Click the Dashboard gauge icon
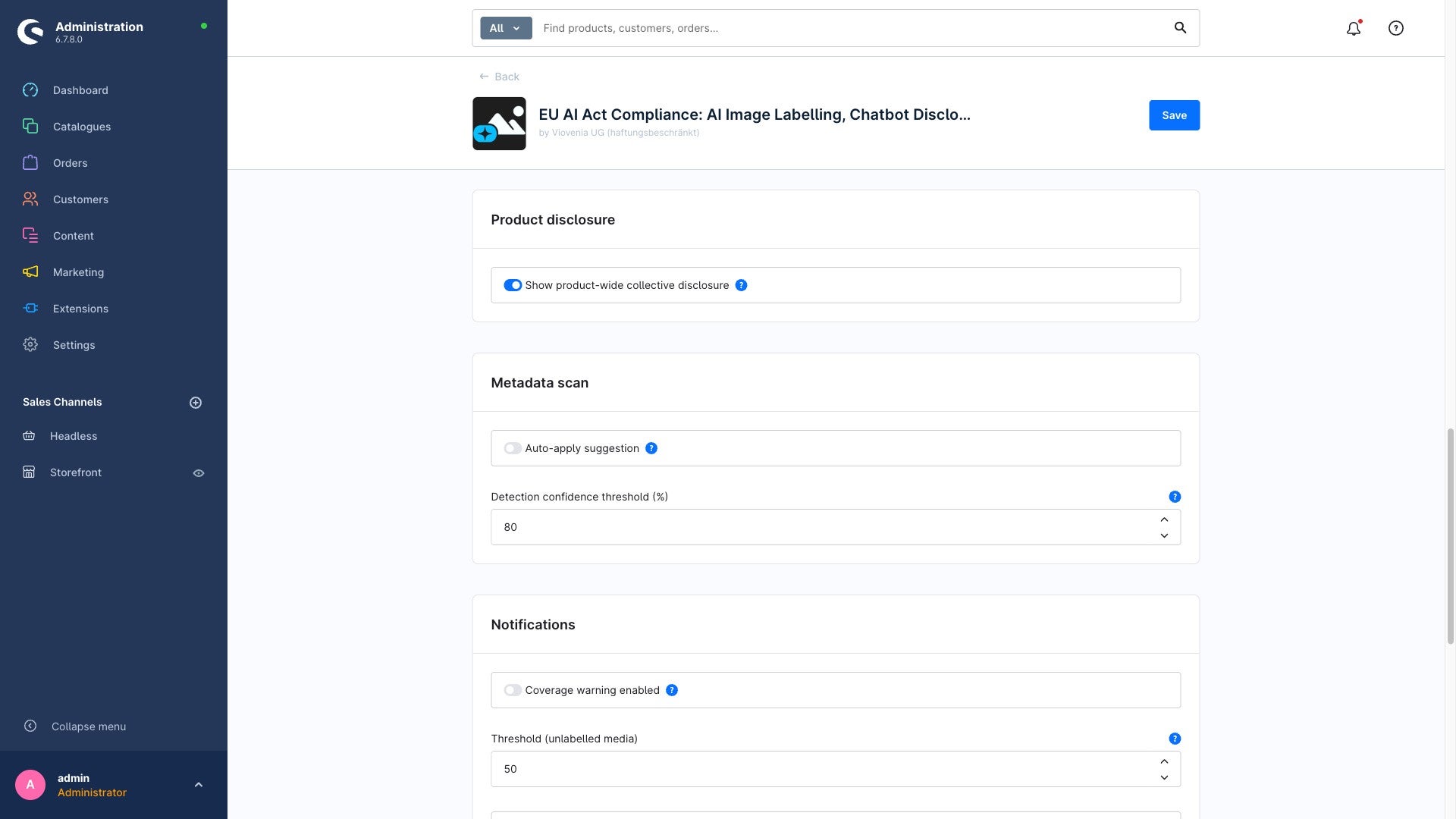 coord(30,90)
